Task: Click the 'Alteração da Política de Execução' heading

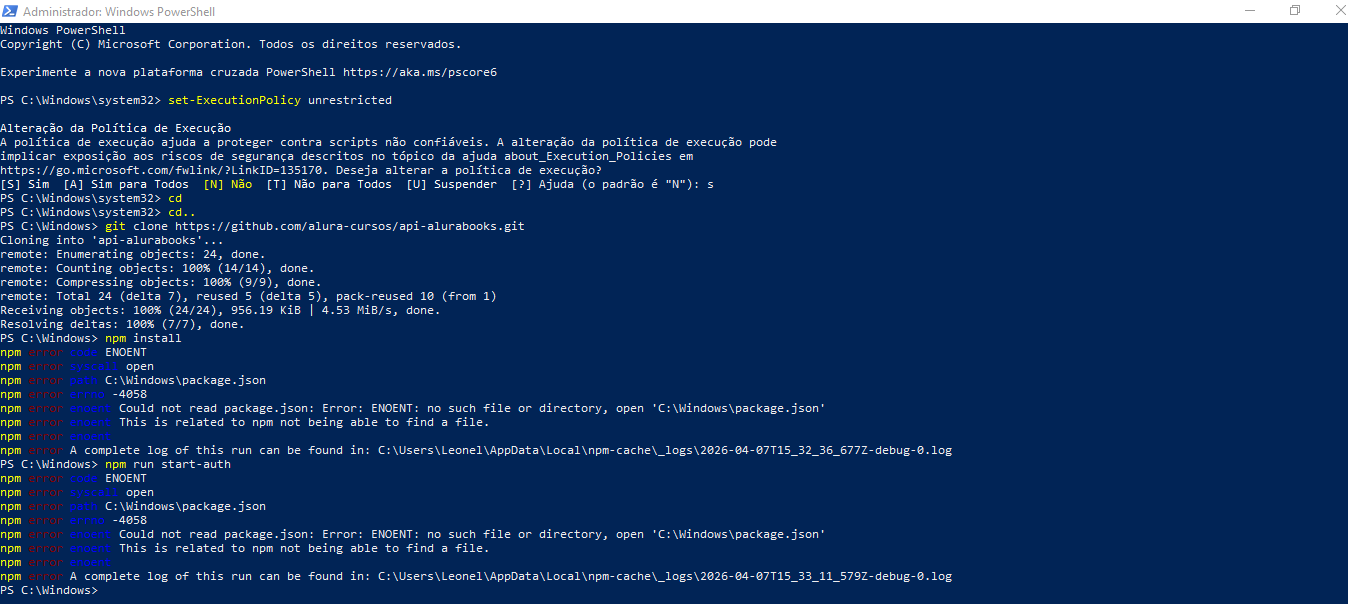Action: pyautogui.click(x=115, y=128)
